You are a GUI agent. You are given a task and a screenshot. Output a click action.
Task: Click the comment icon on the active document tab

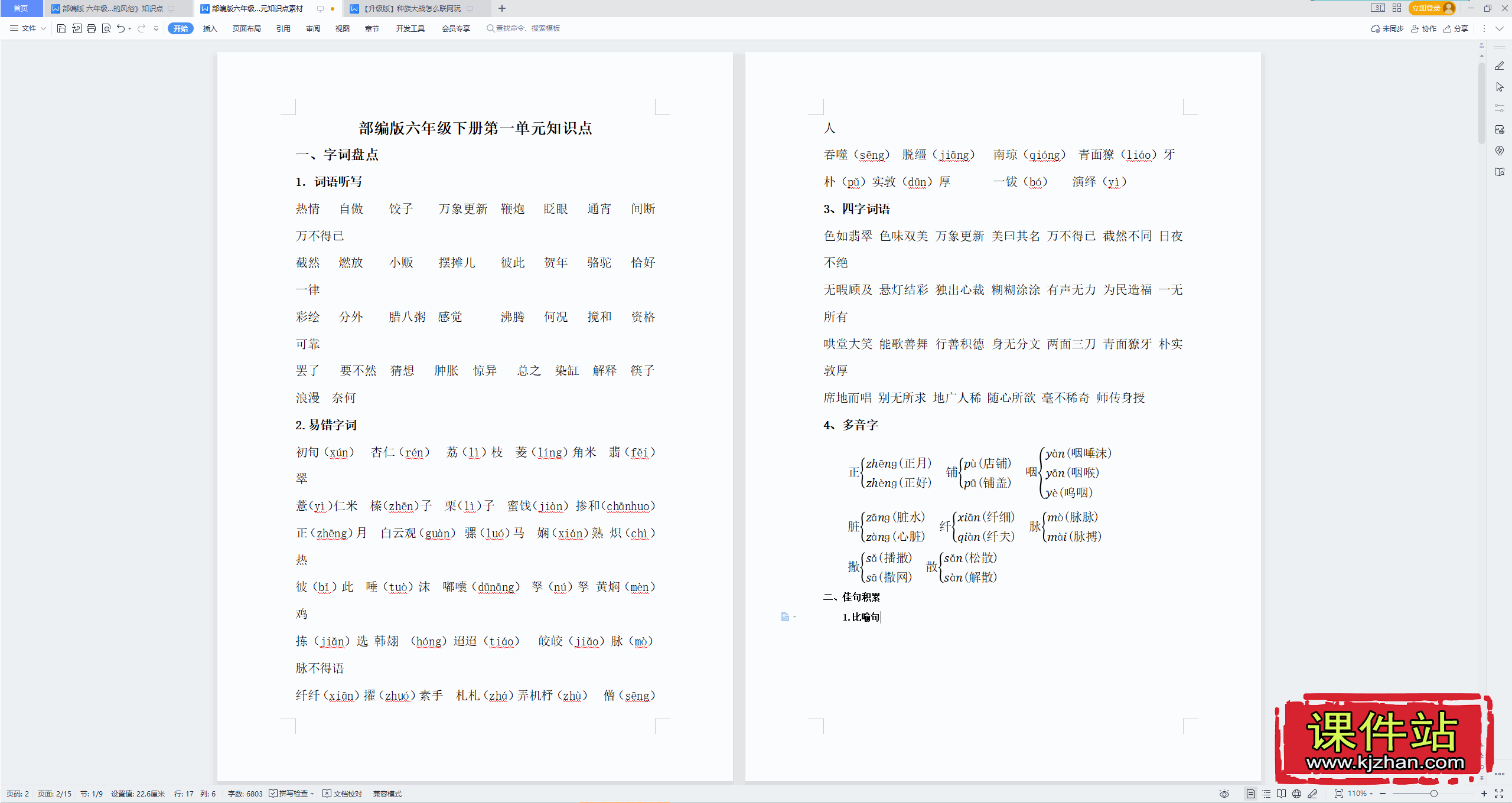click(320, 9)
